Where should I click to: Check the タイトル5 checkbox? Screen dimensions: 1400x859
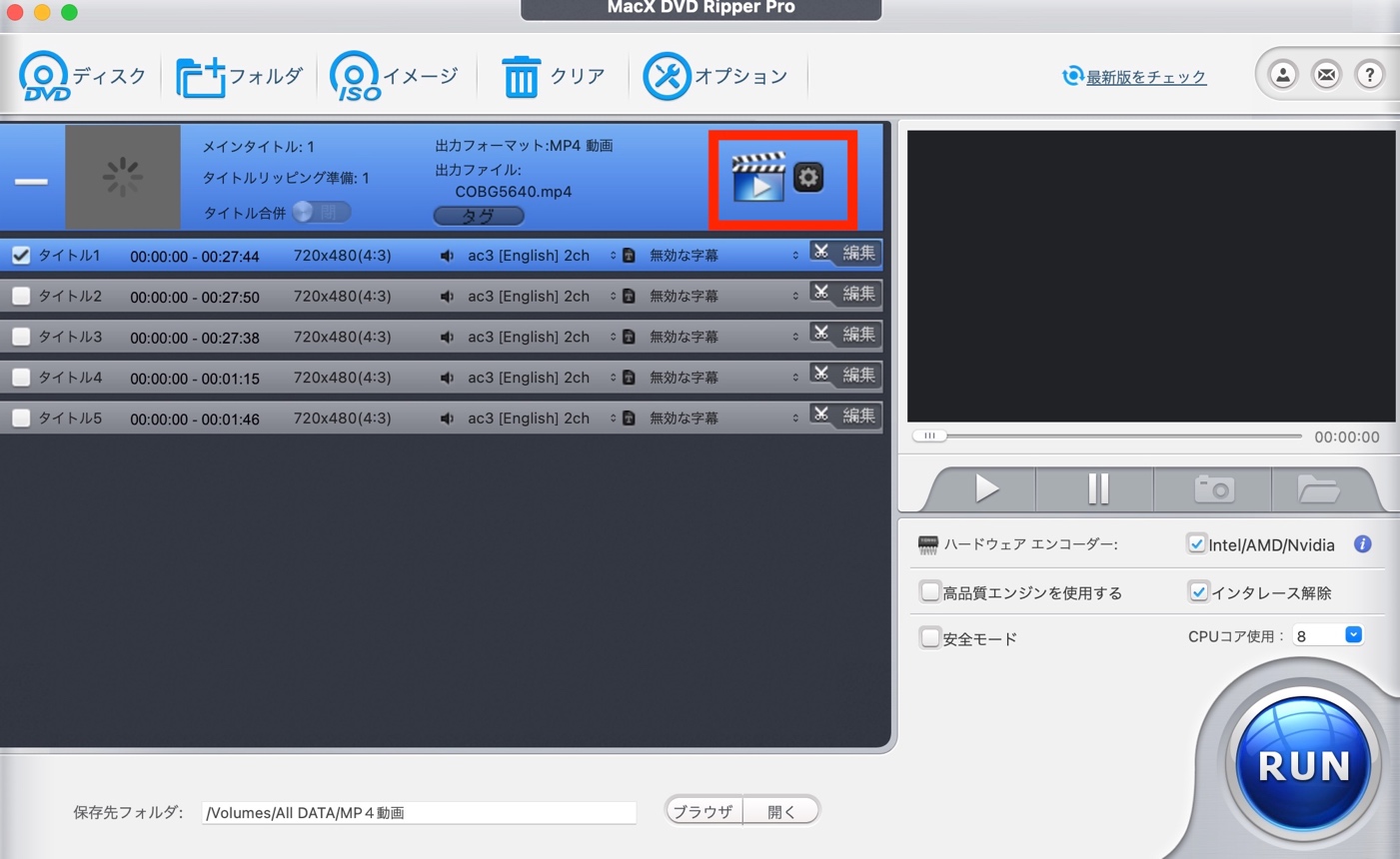21,419
